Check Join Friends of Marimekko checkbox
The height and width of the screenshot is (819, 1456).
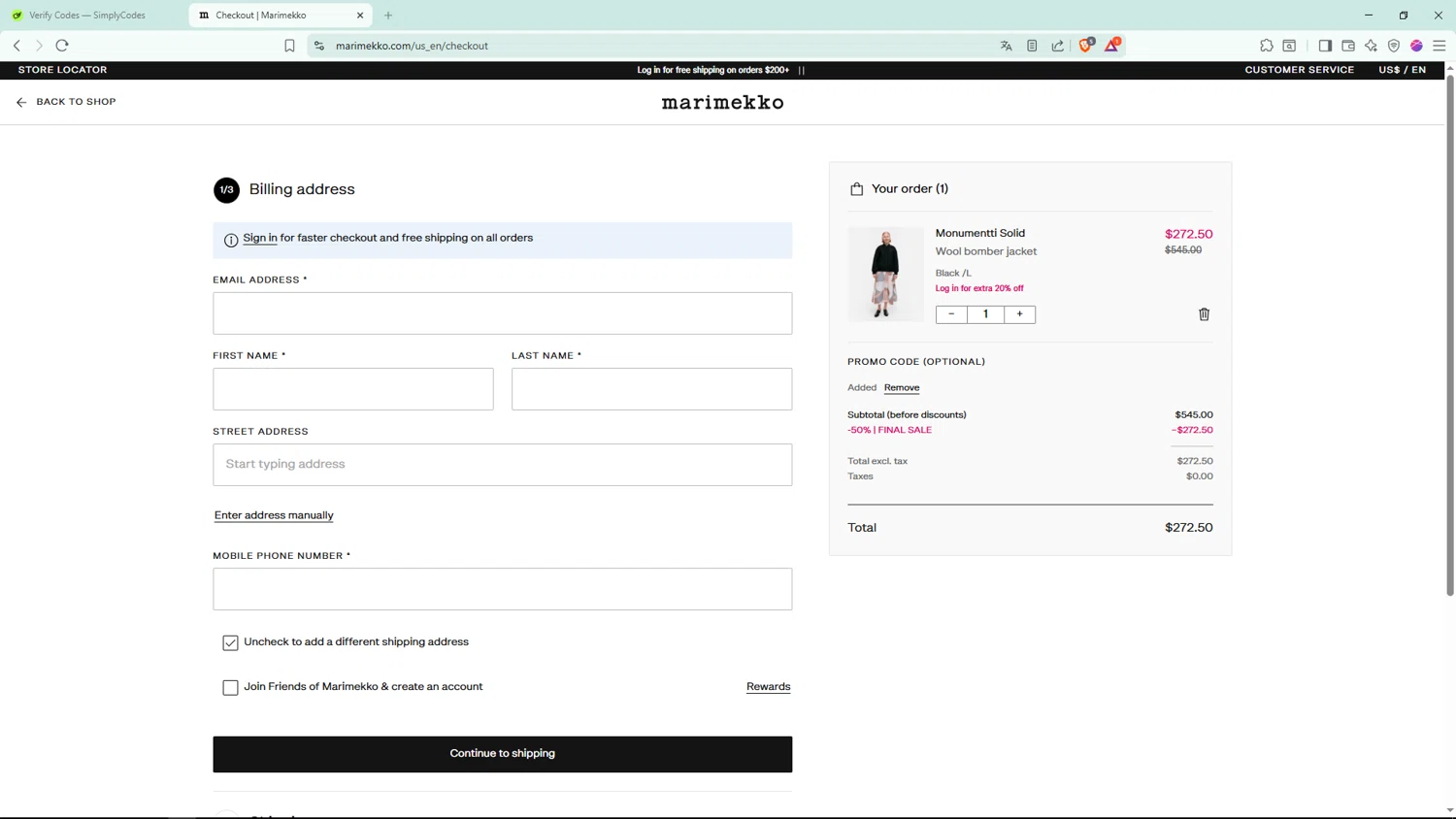(x=230, y=687)
